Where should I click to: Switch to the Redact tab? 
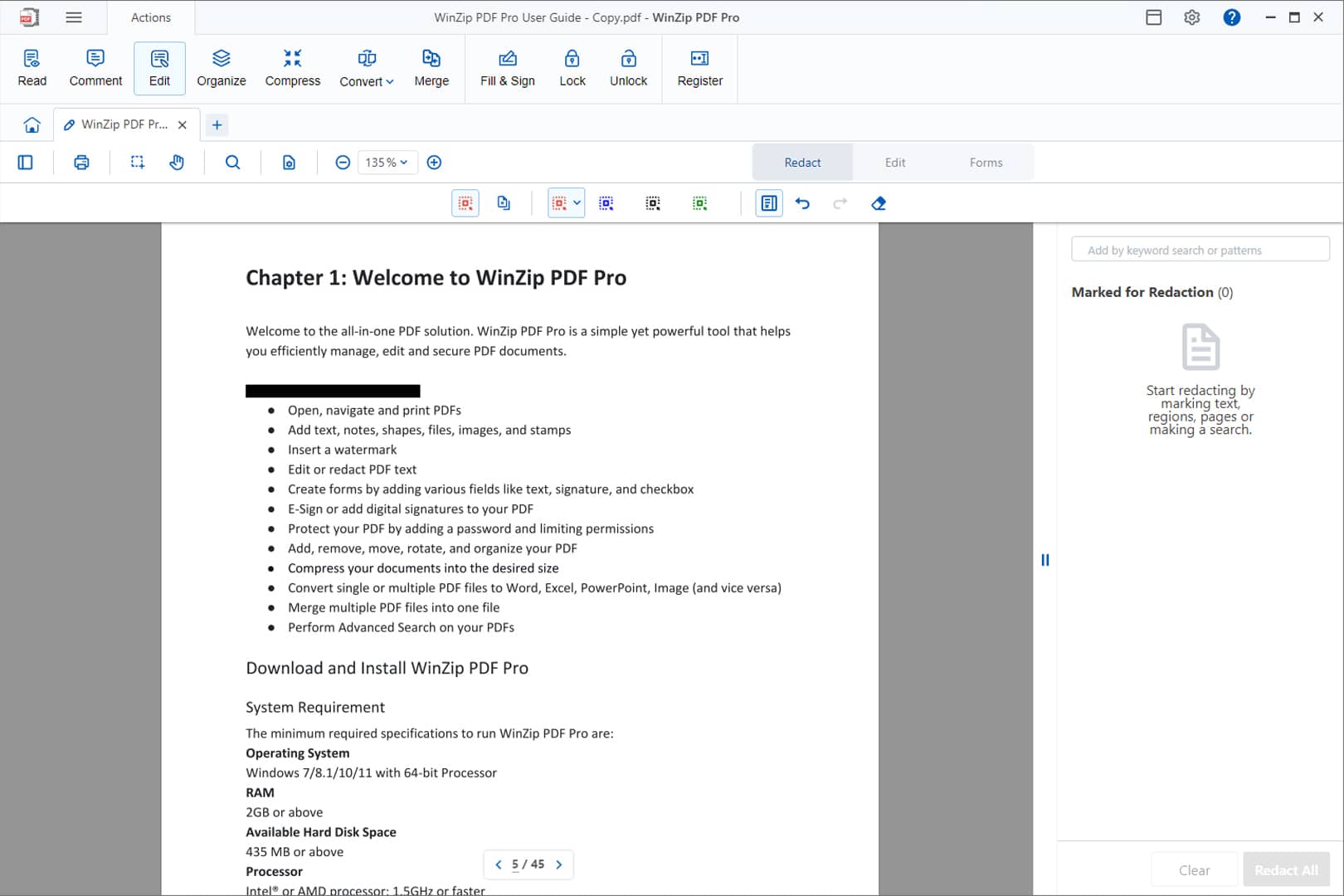click(802, 163)
